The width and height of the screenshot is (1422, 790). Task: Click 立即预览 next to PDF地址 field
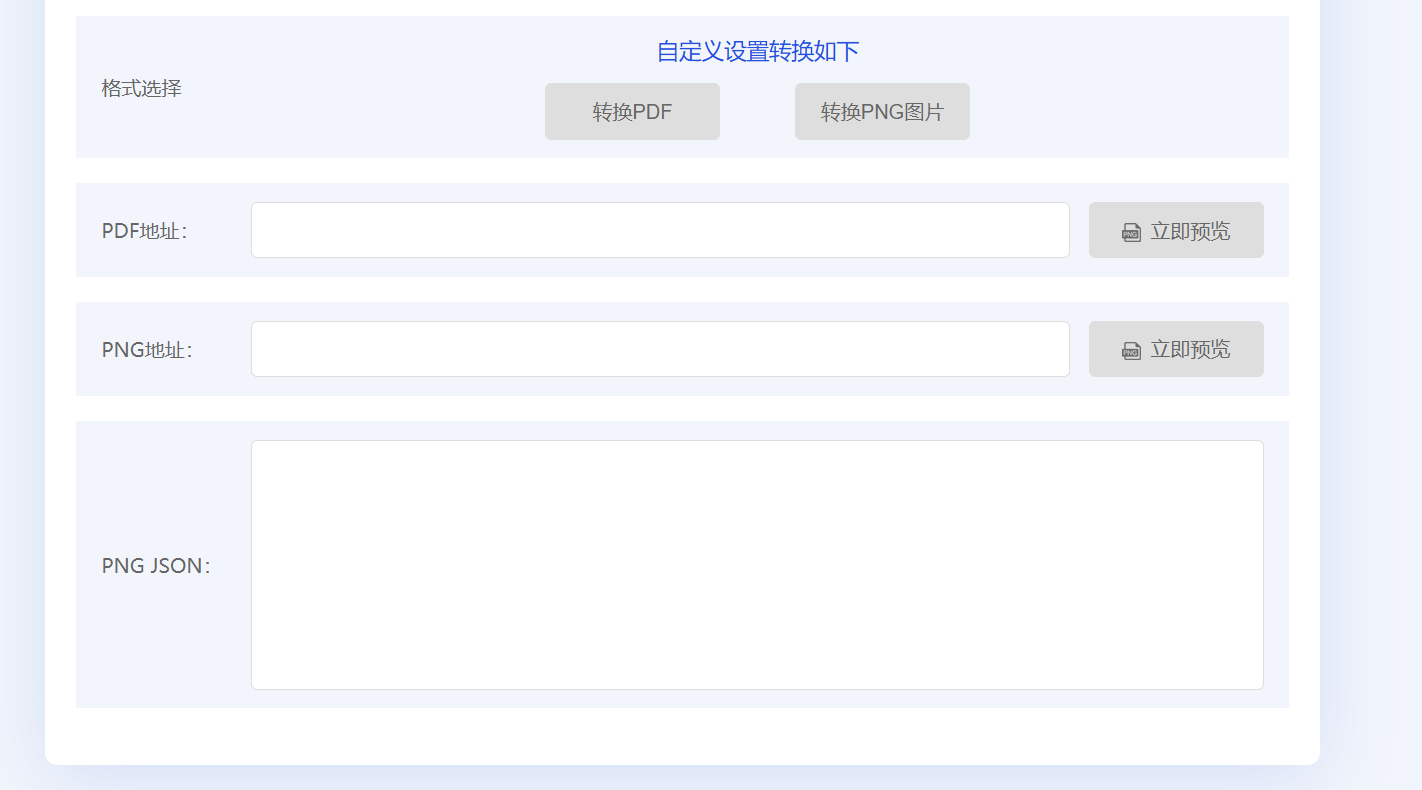tap(1176, 229)
